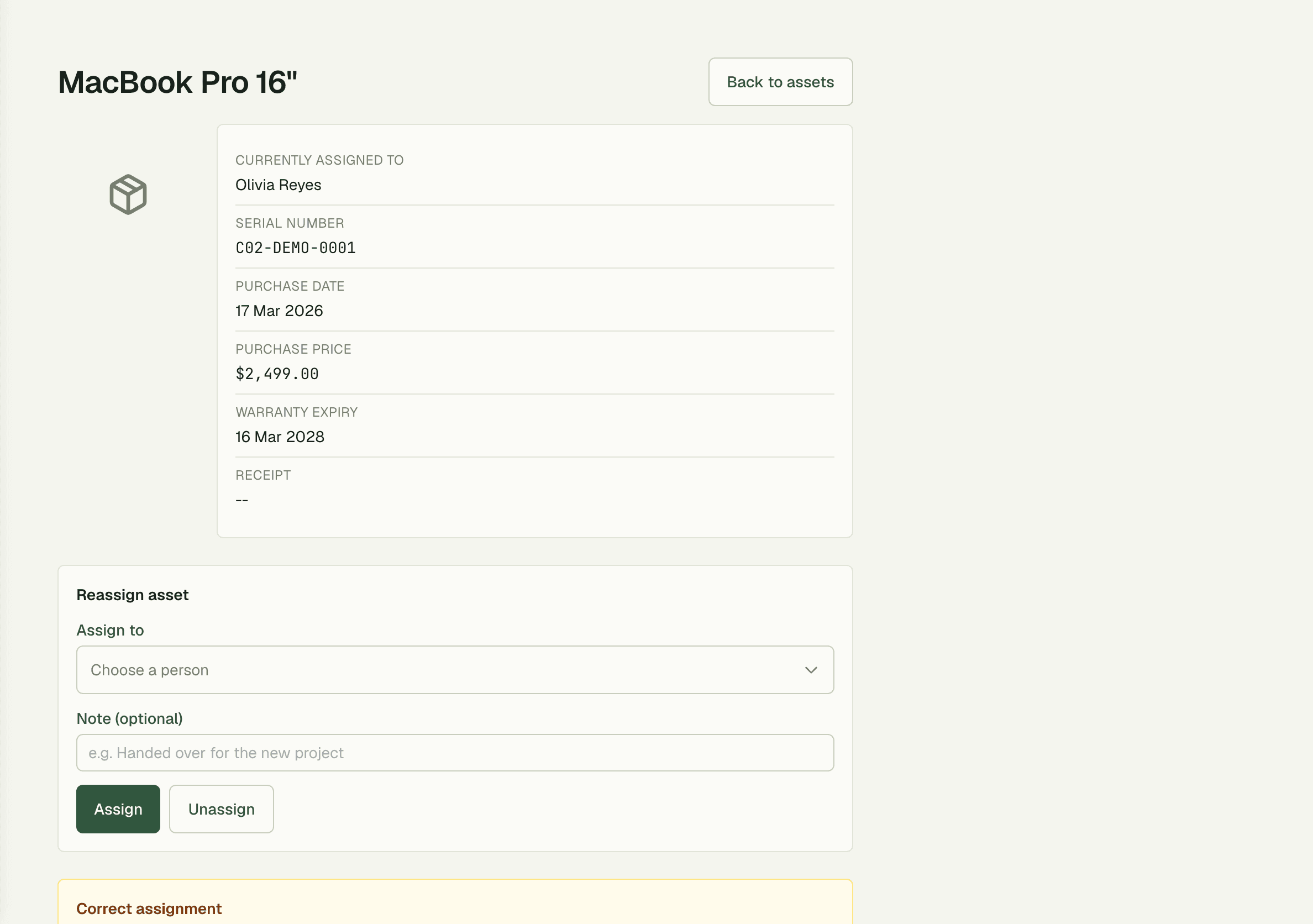Select the assignee name Olivia Reyes
Viewport: 1313px width, 924px height.
click(278, 185)
